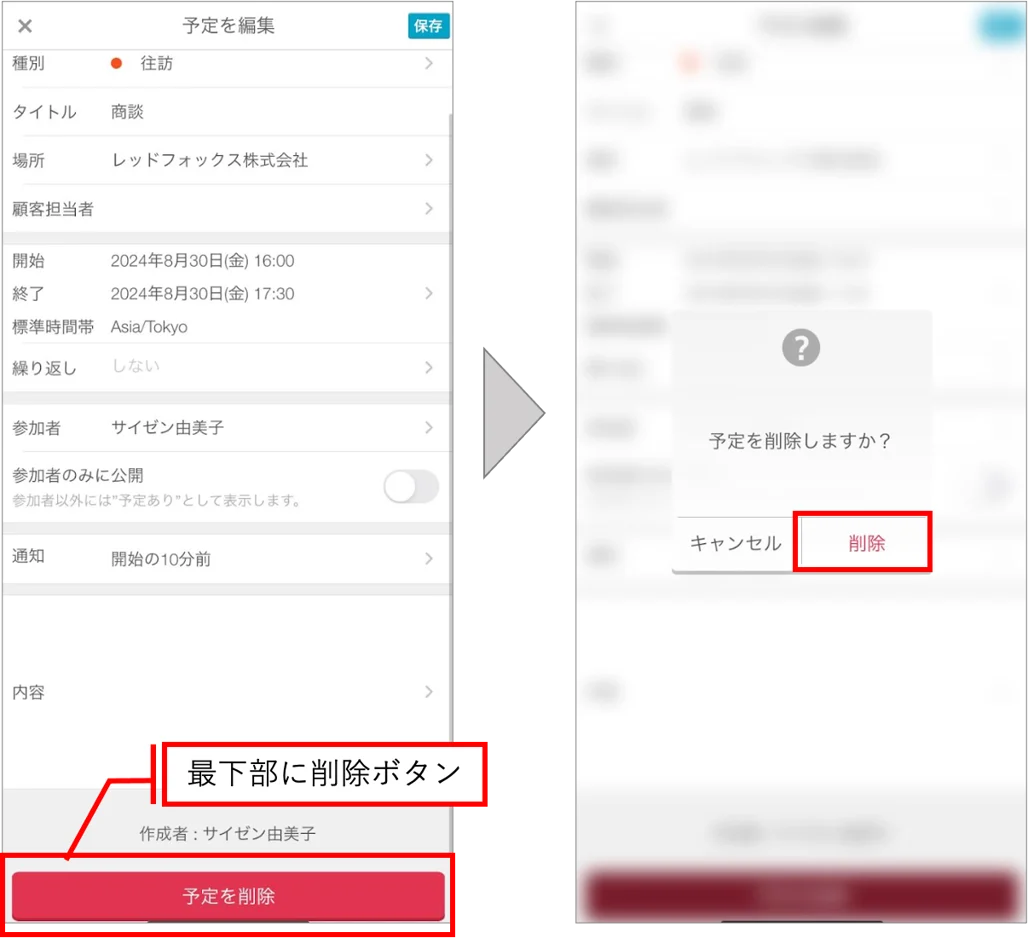Close the 予定を編集 screen with X
This screenshot has height=938, width=1028.
25,26
